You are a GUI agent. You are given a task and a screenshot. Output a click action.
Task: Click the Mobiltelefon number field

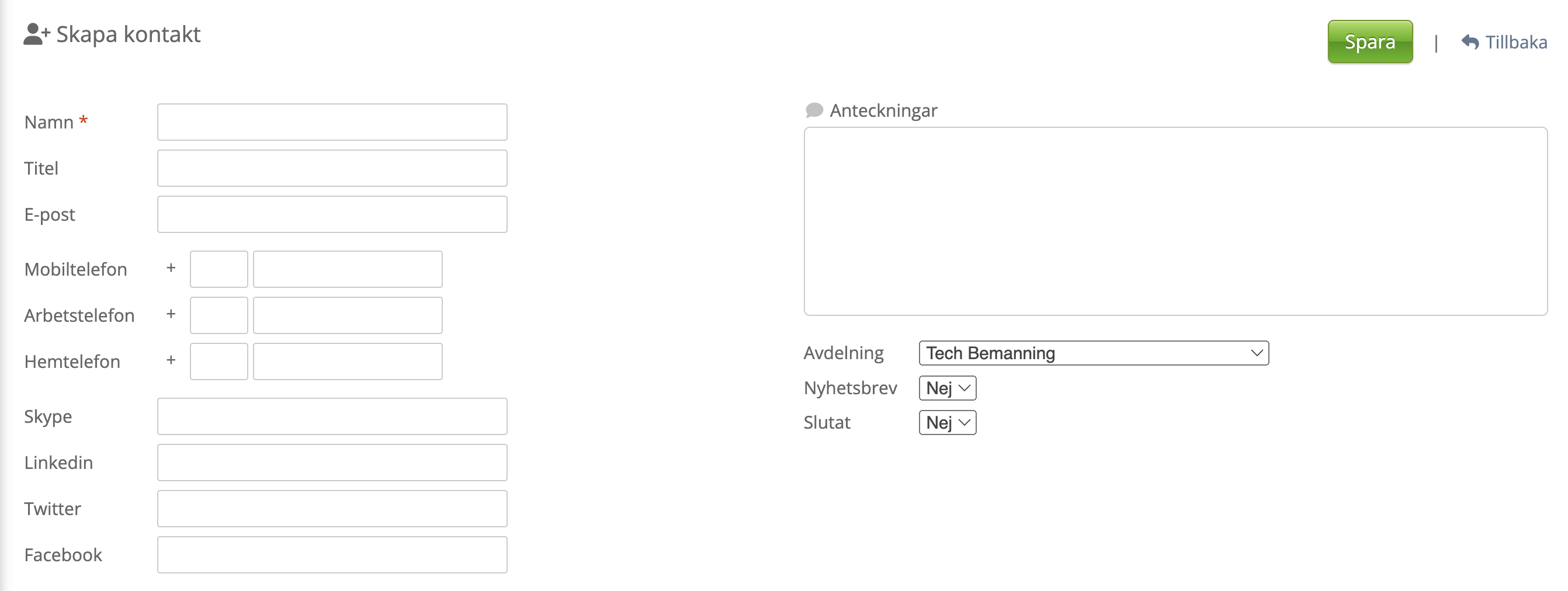point(348,269)
